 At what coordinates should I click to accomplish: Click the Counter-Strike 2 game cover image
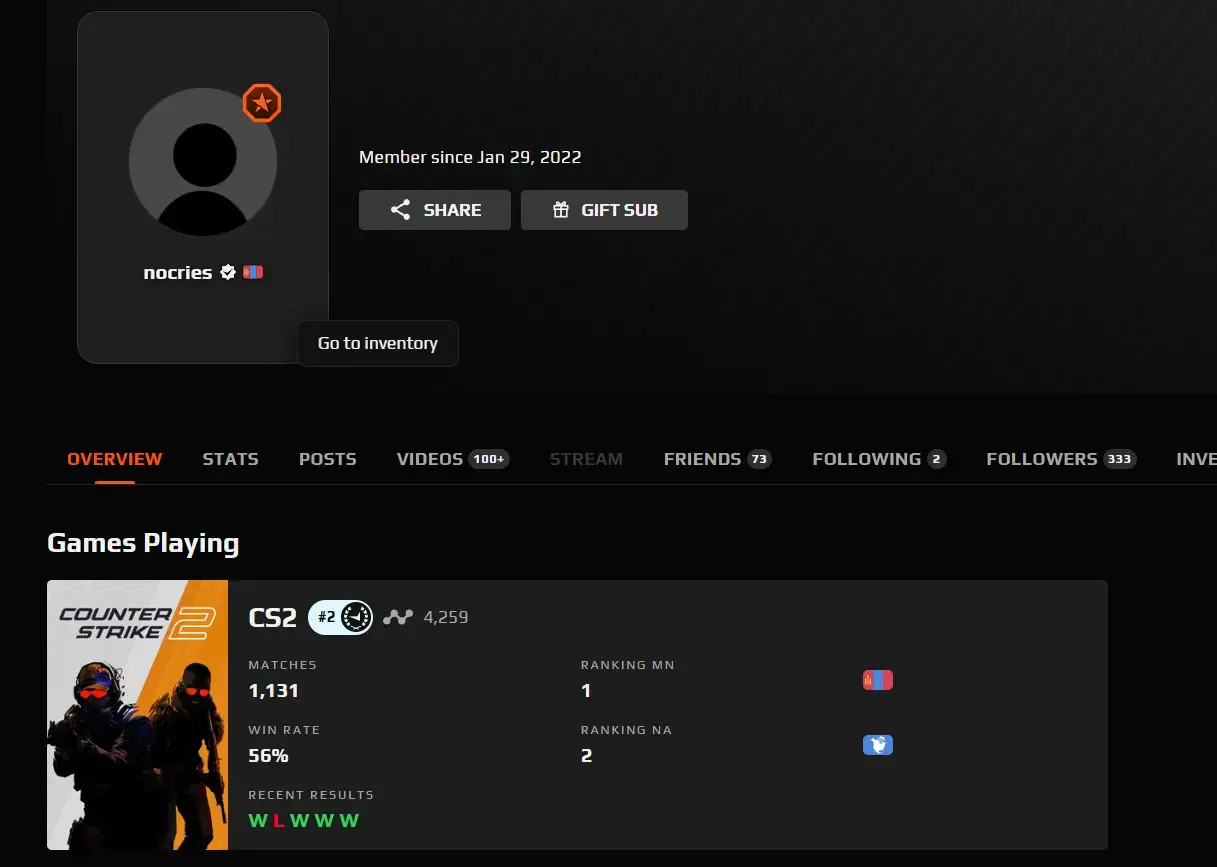click(x=137, y=714)
